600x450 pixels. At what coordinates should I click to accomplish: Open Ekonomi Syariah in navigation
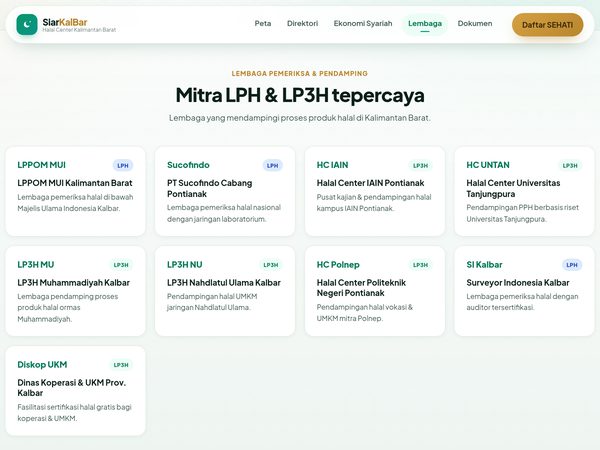tap(363, 23)
